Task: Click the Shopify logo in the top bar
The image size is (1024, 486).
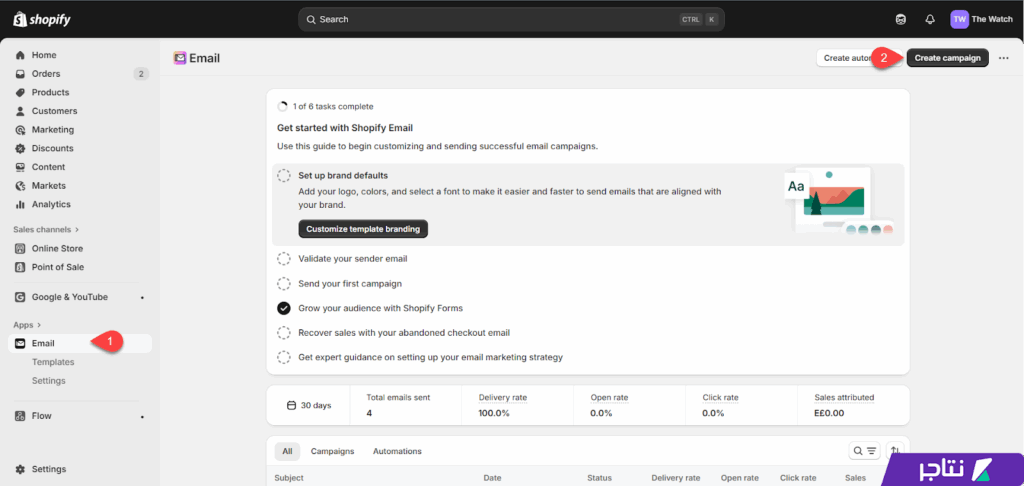Action: pos(35,19)
